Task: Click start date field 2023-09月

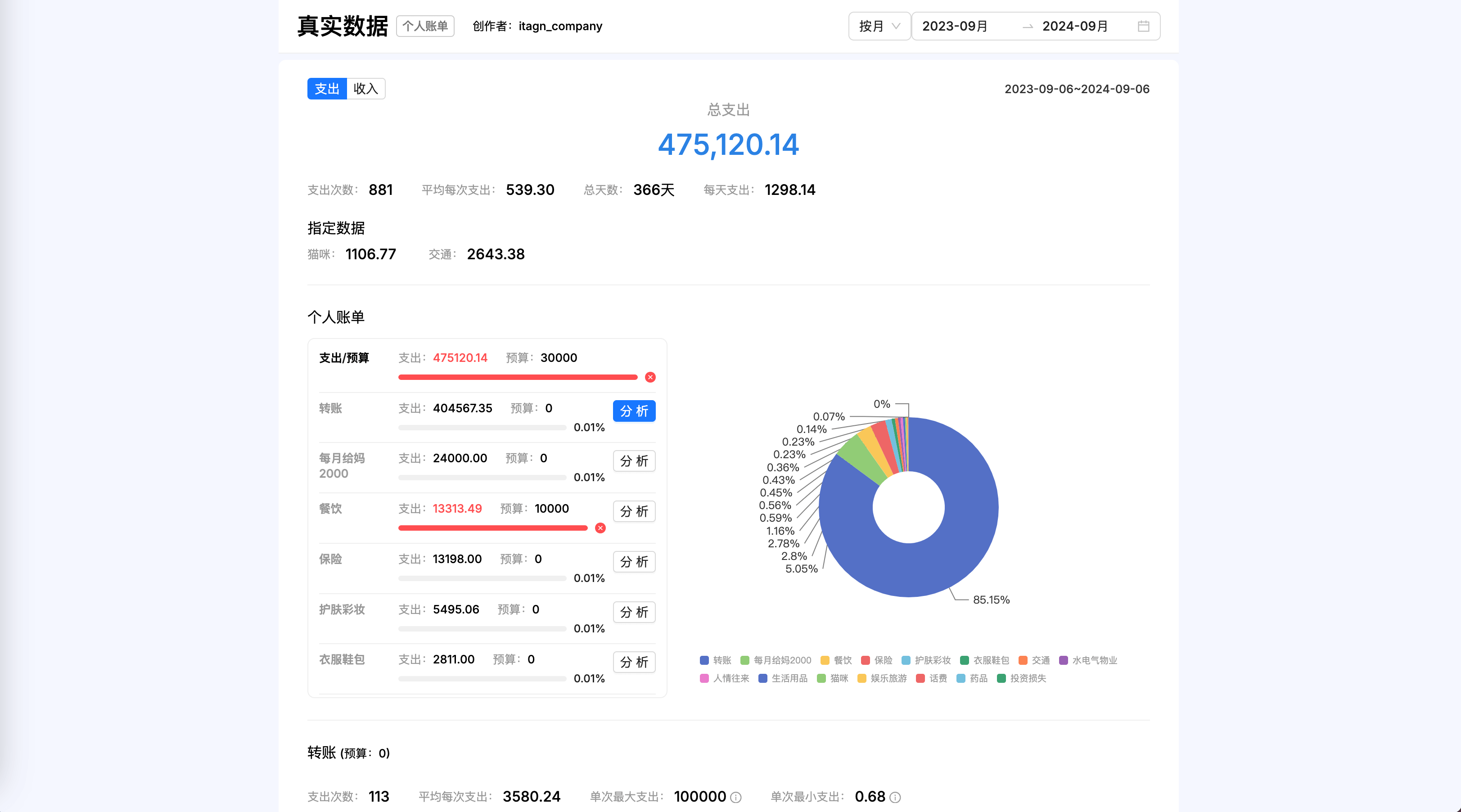Action: 955,26
